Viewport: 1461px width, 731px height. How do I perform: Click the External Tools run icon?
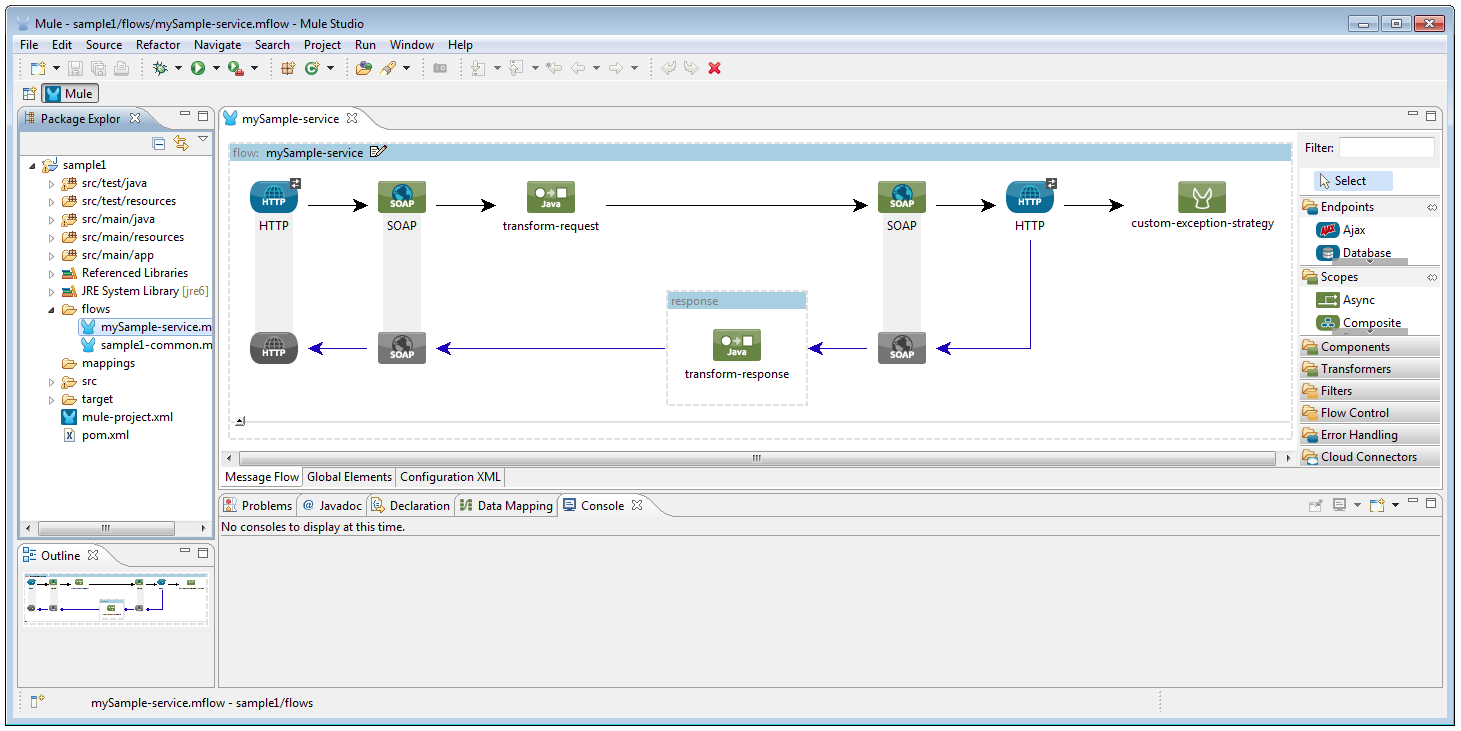pos(235,68)
